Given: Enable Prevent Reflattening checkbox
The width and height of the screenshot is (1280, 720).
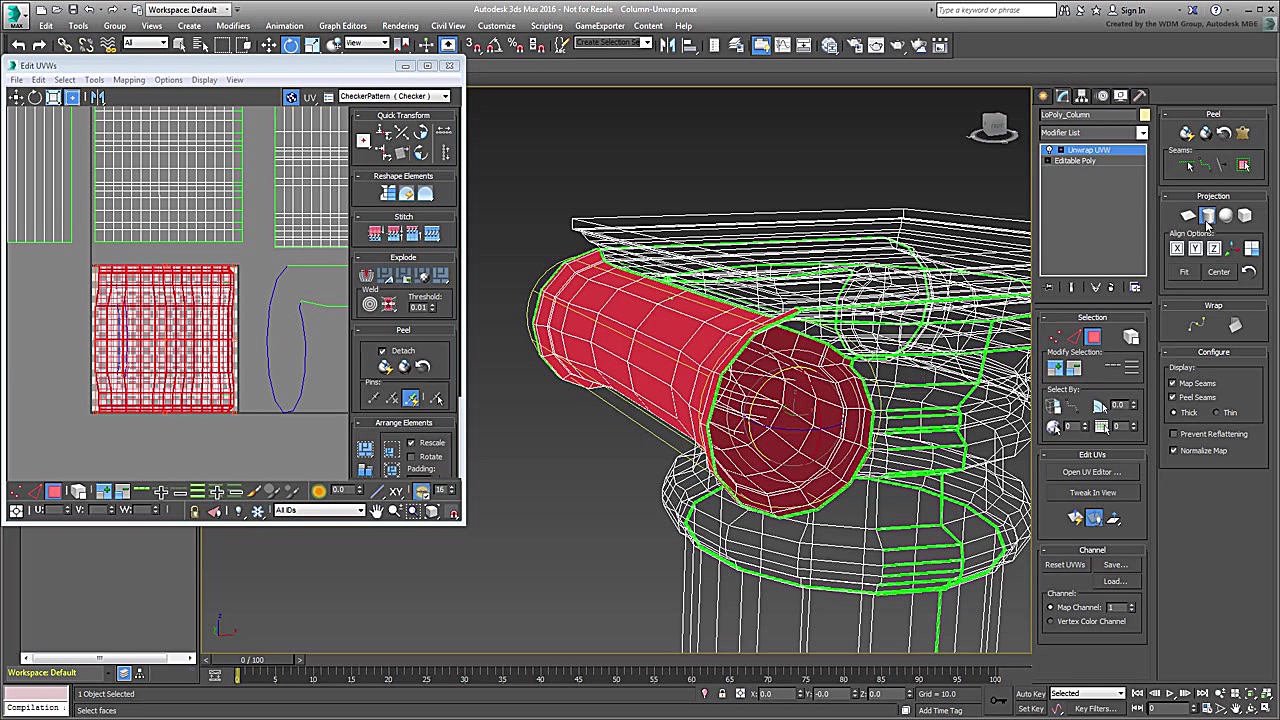Looking at the screenshot, I should coord(1173,434).
